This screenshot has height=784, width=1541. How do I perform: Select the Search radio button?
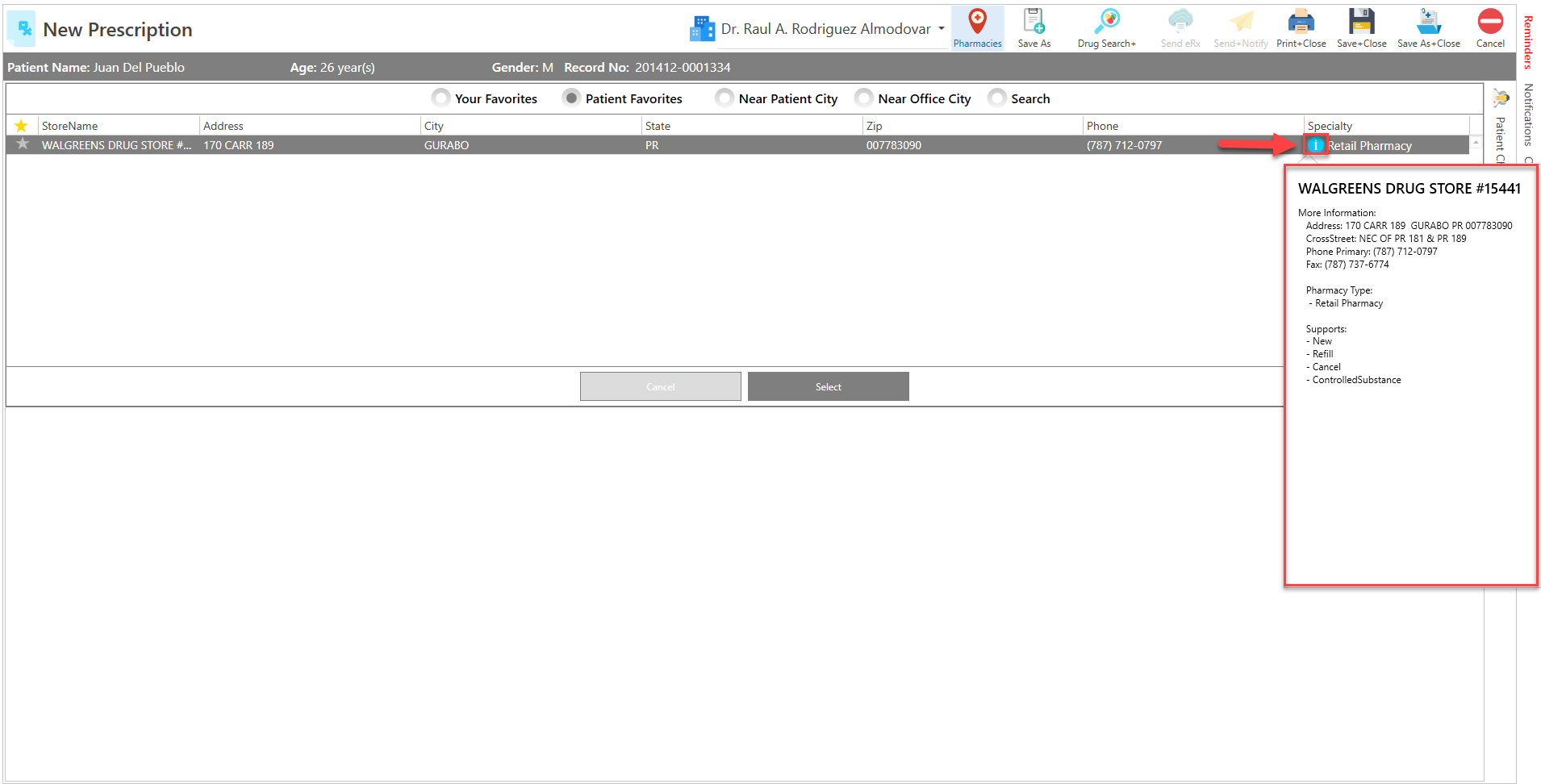tap(997, 98)
